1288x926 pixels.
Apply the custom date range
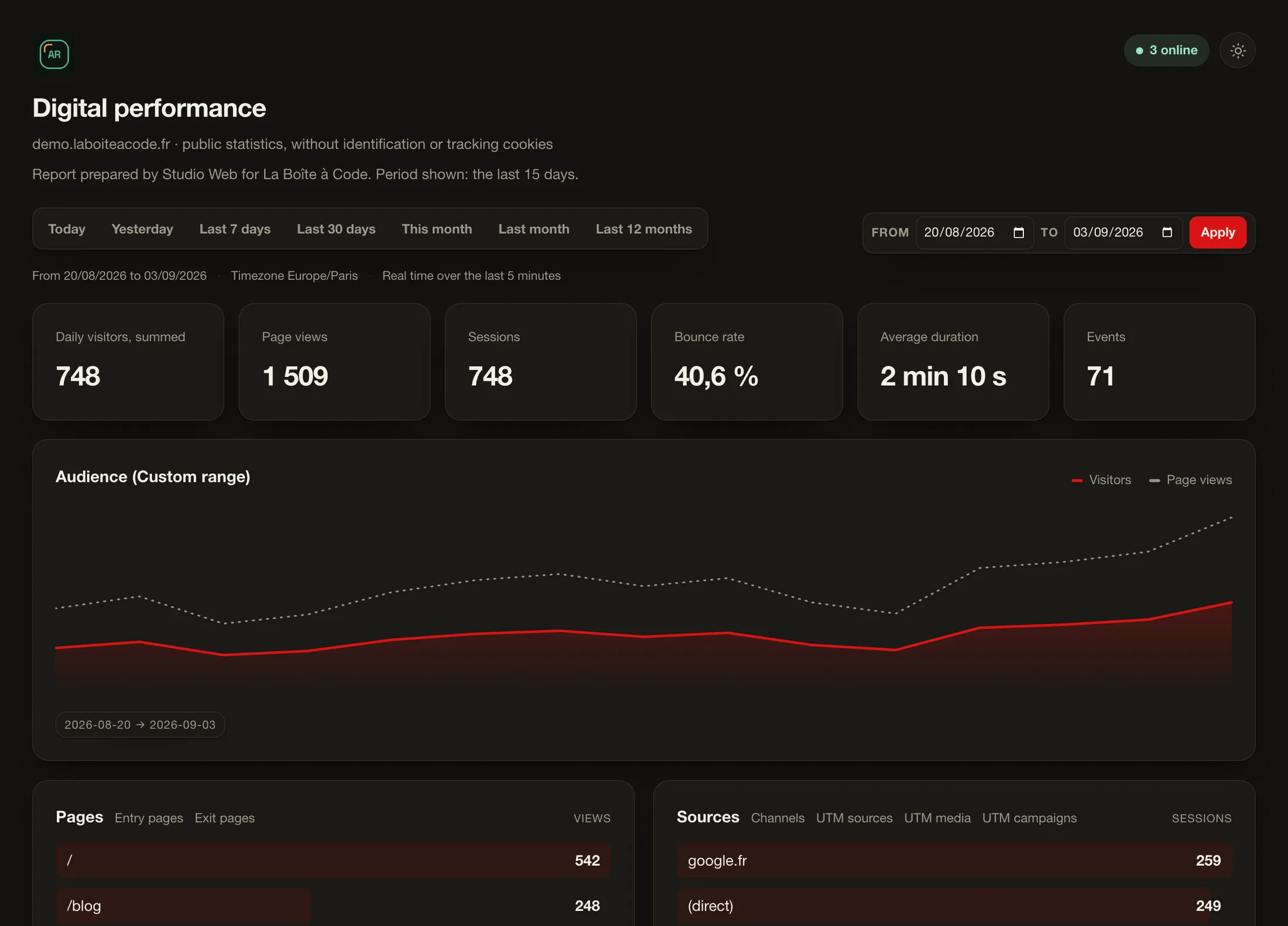(x=1217, y=233)
